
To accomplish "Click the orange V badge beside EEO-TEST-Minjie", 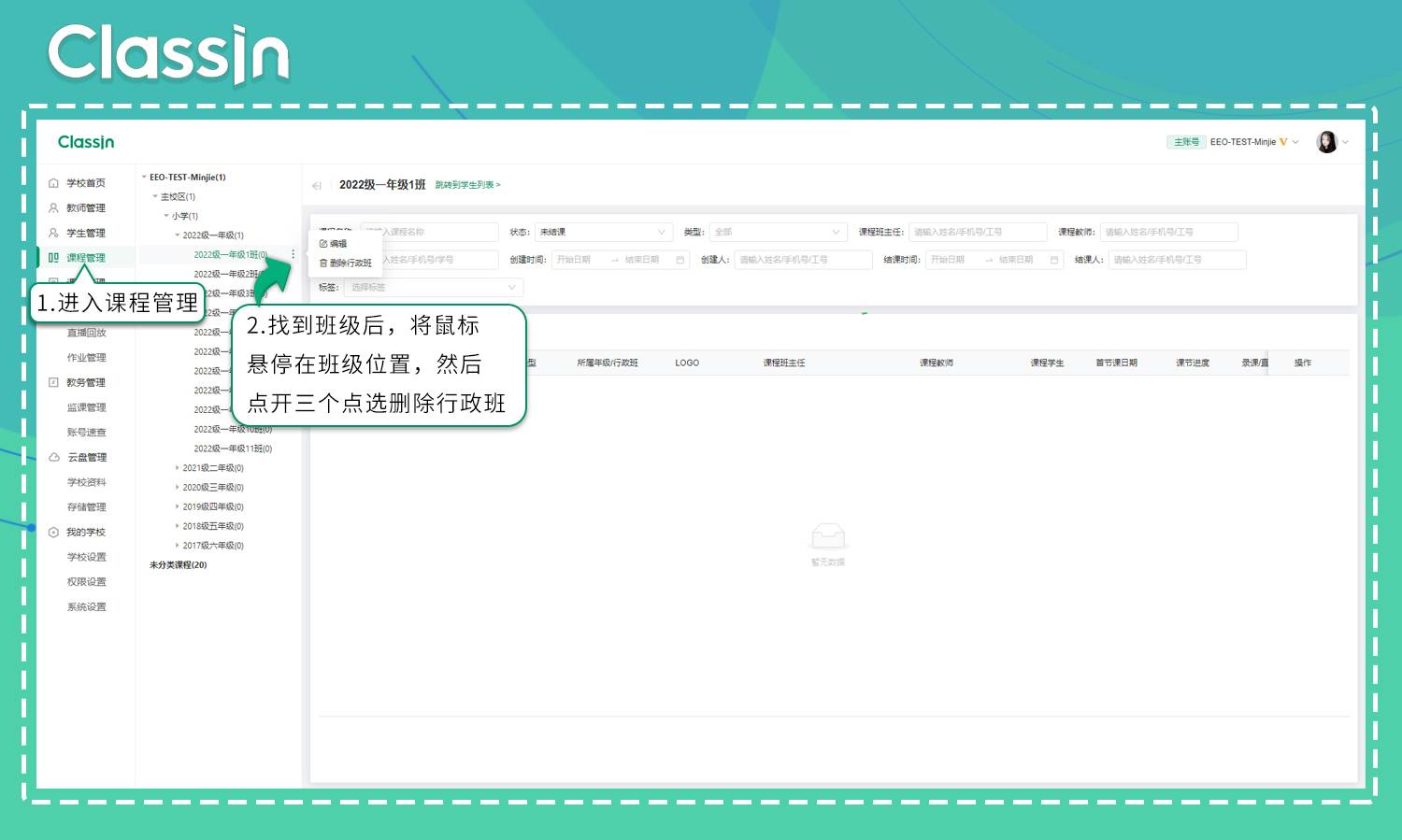I will point(1283,142).
